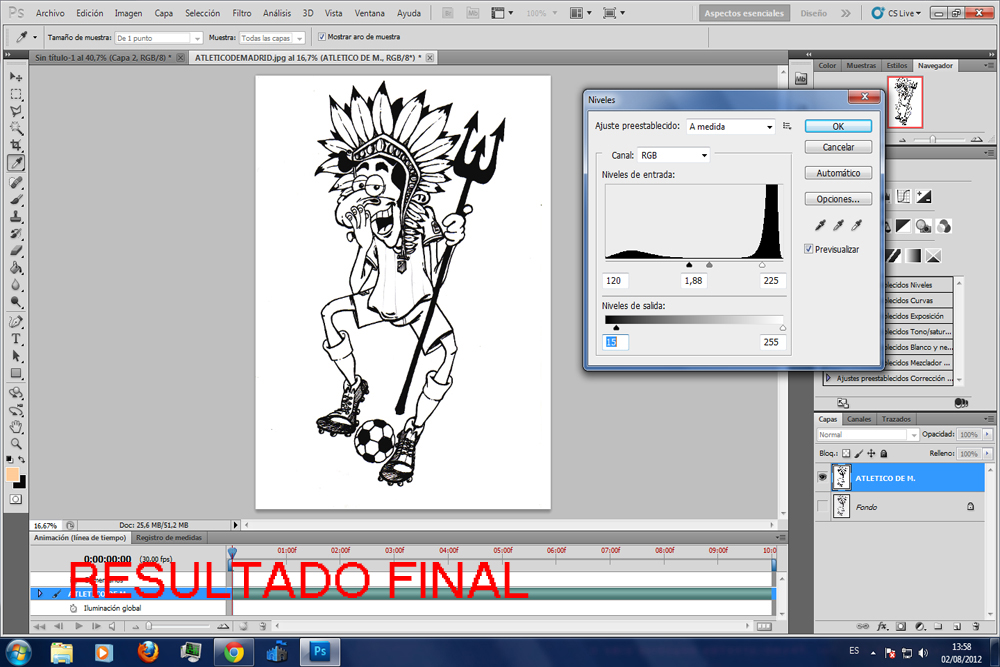
Task: Open the Ajuste preestablecido dropdown
Action: [x=731, y=126]
